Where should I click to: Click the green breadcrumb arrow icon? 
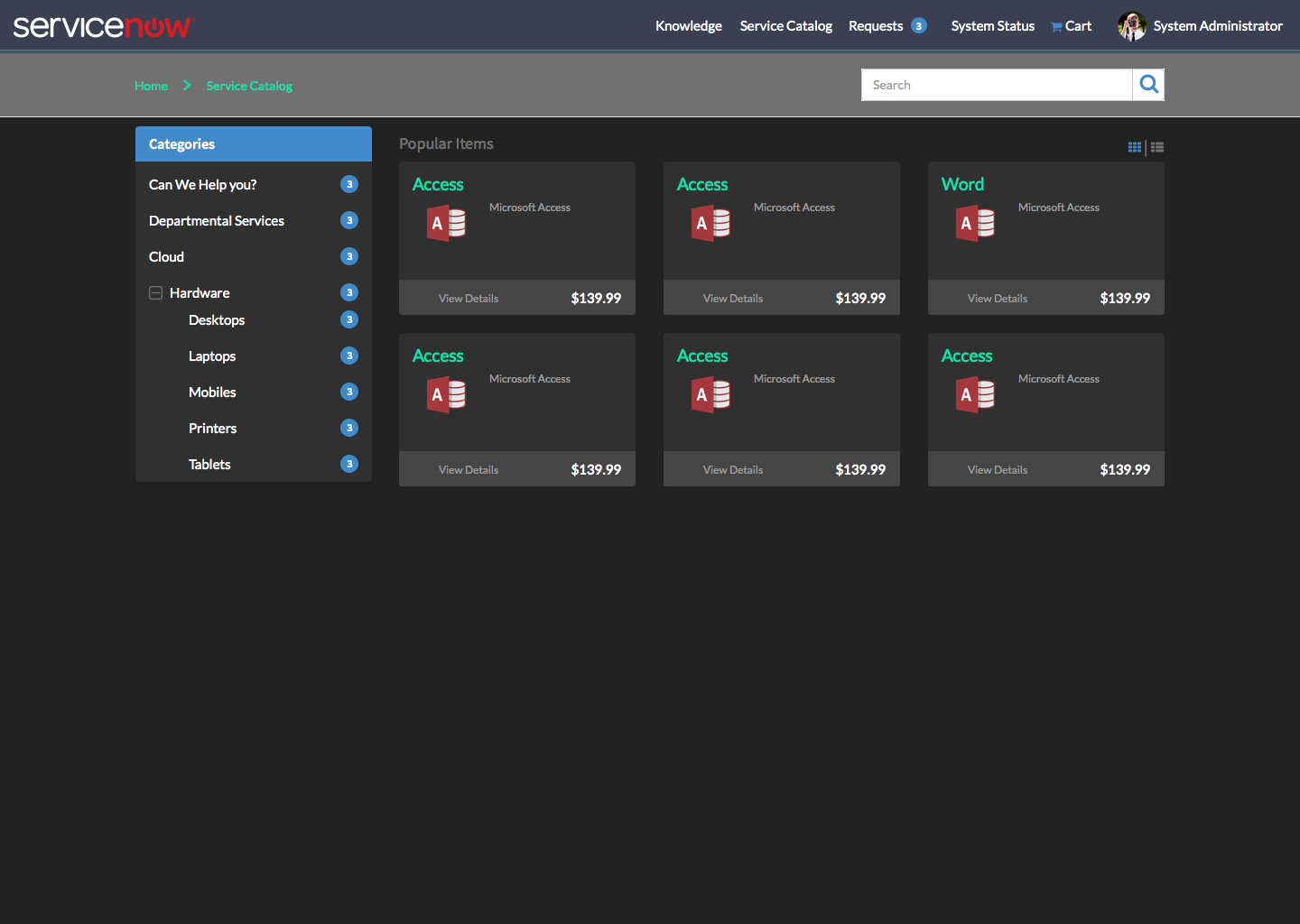(186, 85)
